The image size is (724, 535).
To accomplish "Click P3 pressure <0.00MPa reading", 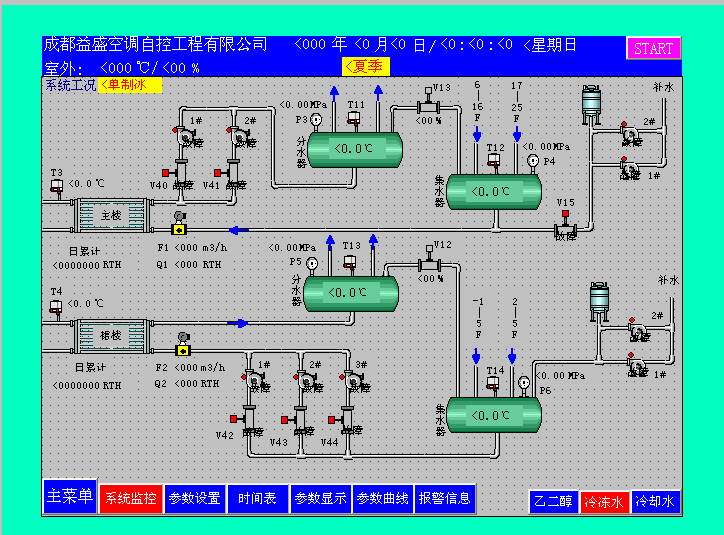I will pyautogui.click(x=303, y=105).
